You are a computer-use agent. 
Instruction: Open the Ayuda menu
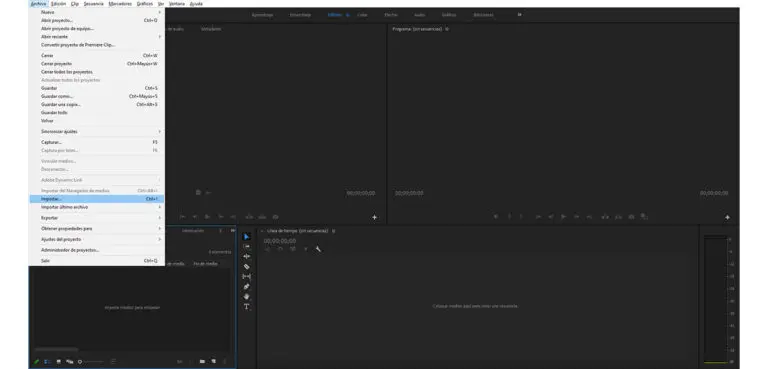coord(196,3)
